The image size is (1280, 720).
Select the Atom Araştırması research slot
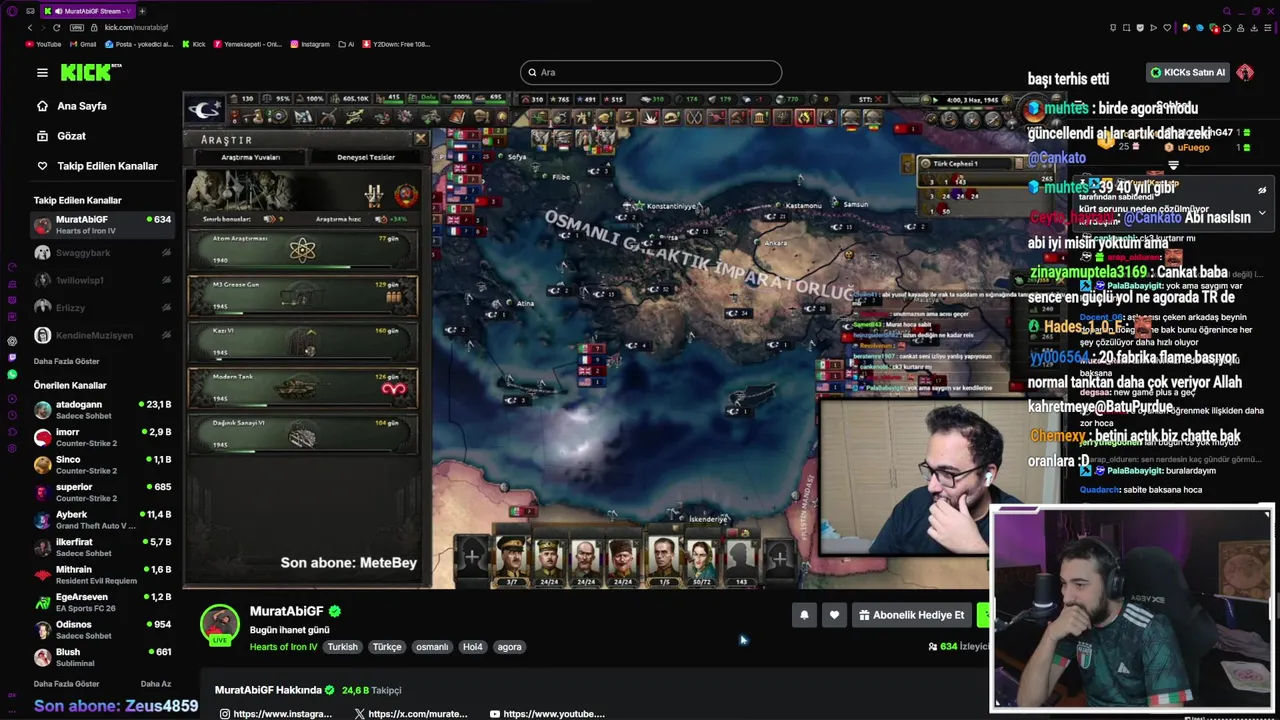[303, 250]
